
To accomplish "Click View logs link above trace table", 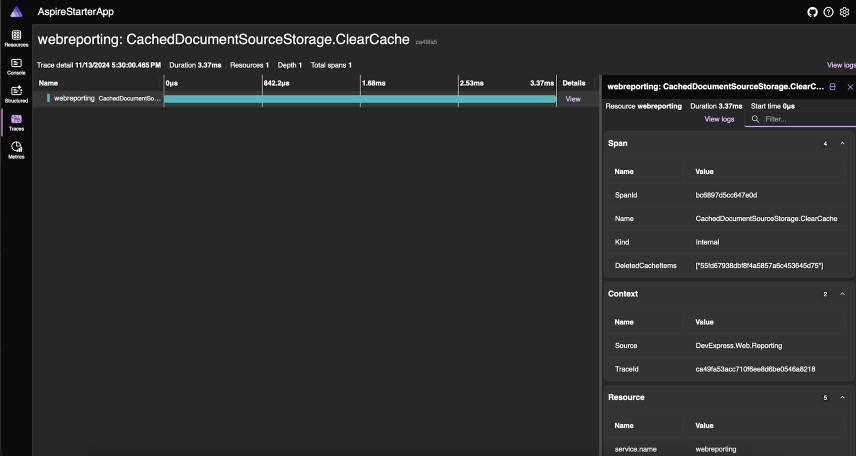I will point(840,64).
